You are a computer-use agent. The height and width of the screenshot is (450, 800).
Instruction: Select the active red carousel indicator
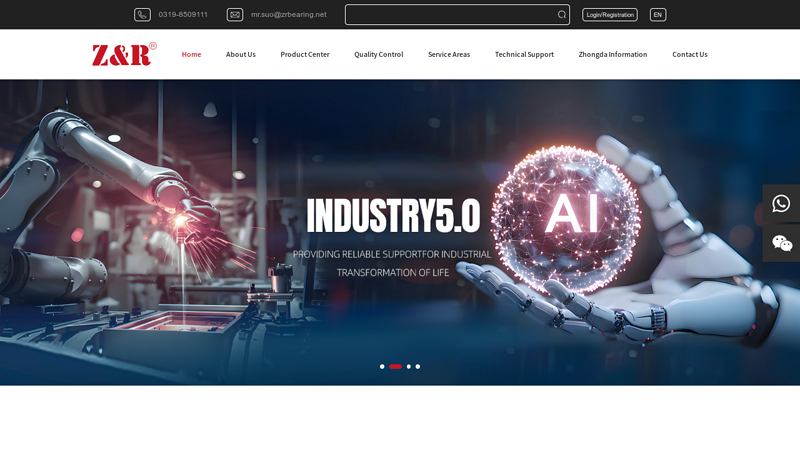(395, 366)
